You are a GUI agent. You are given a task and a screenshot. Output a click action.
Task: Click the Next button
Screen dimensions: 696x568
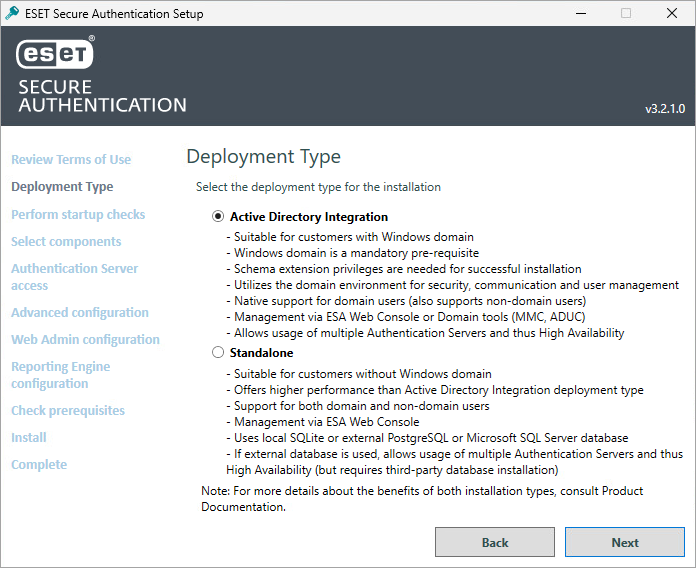(625, 542)
